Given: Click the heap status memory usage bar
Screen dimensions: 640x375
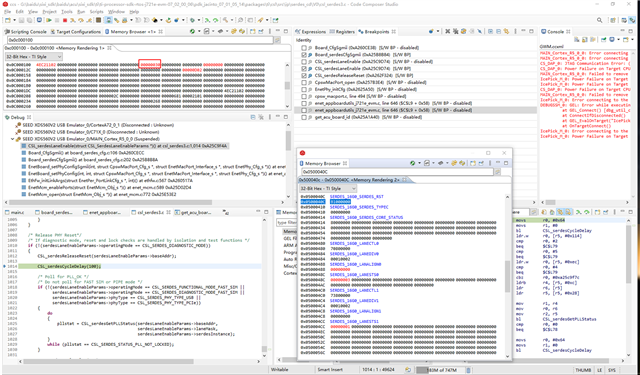Looking at the screenshot, I should pyautogui.click(x=440, y=370).
